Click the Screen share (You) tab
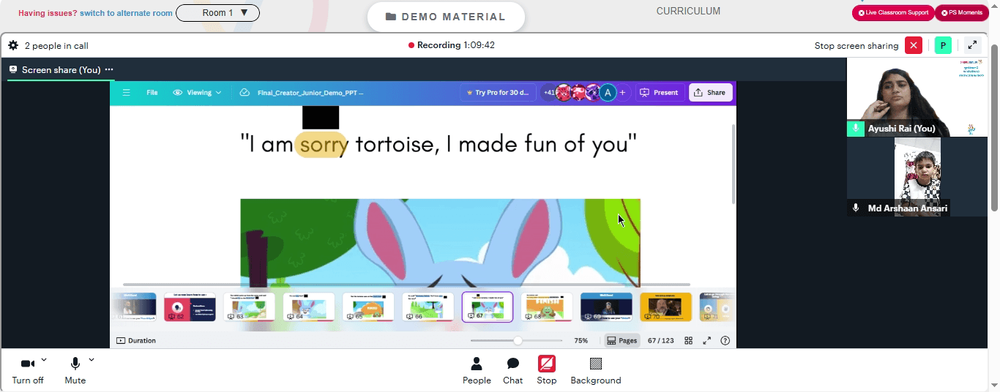1000x392 pixels. [x=61, y=69]
